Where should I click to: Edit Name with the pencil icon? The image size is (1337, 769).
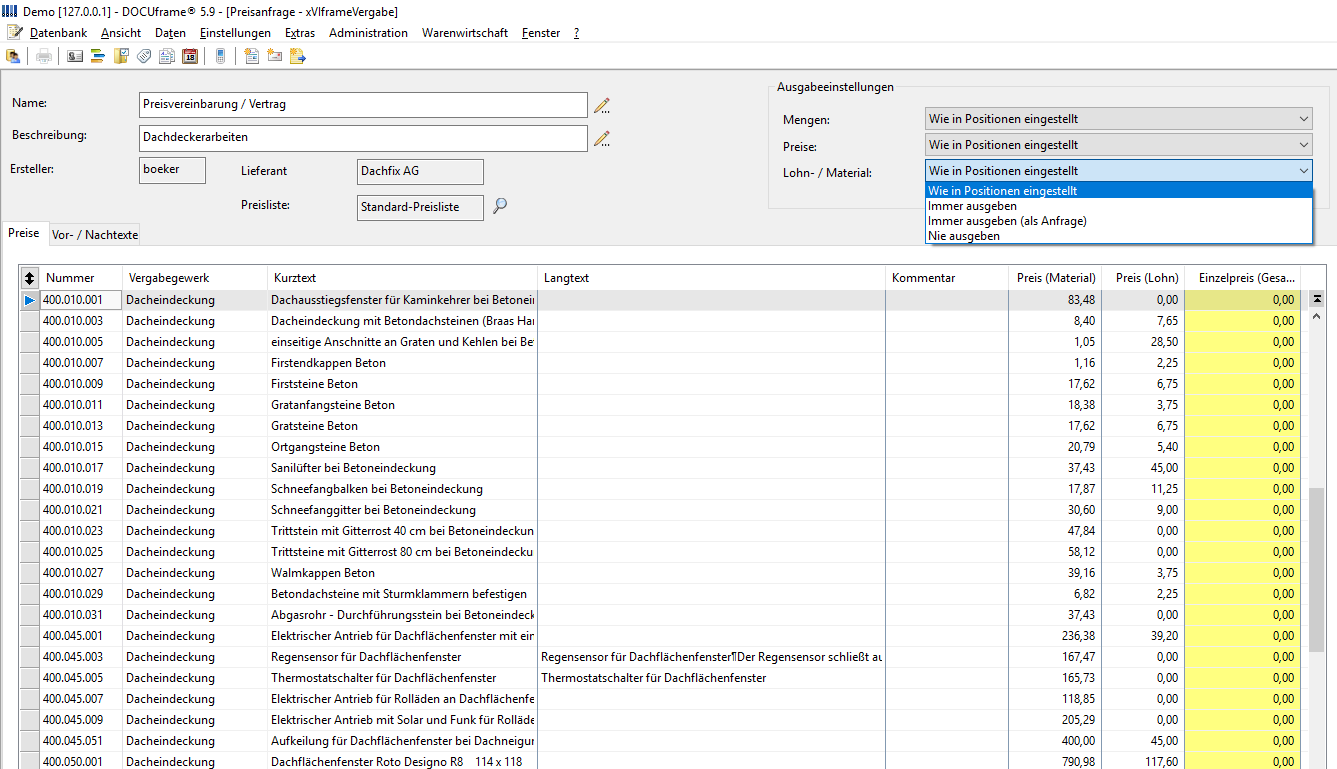pos(601,106)
